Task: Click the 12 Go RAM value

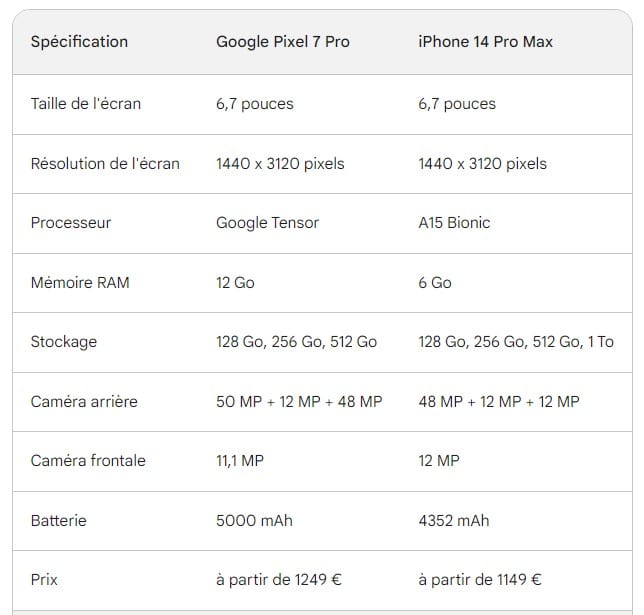Action: coord(235,283)
